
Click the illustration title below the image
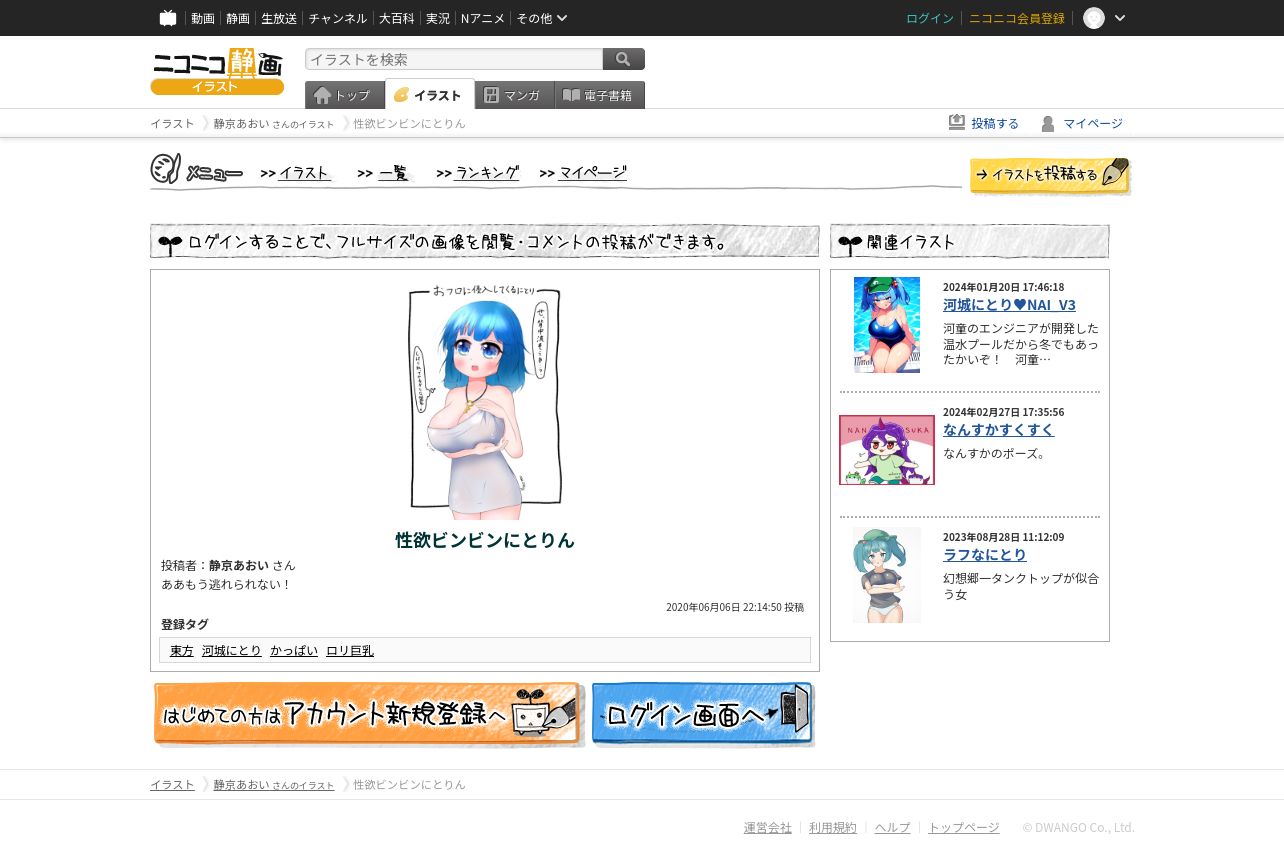pos(485,540)
